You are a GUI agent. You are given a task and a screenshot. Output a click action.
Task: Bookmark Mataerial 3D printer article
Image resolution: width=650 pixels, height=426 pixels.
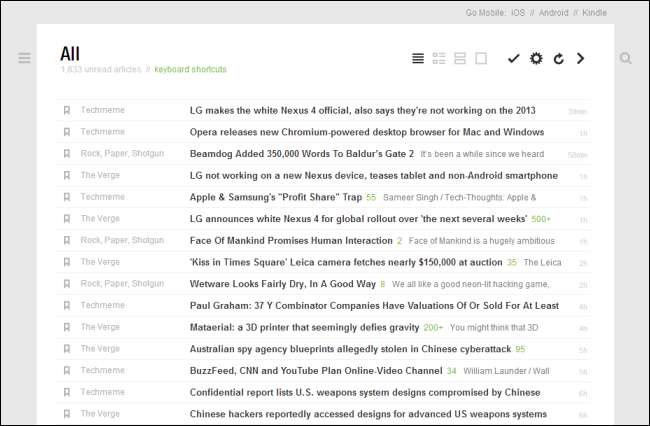[67, 327]
